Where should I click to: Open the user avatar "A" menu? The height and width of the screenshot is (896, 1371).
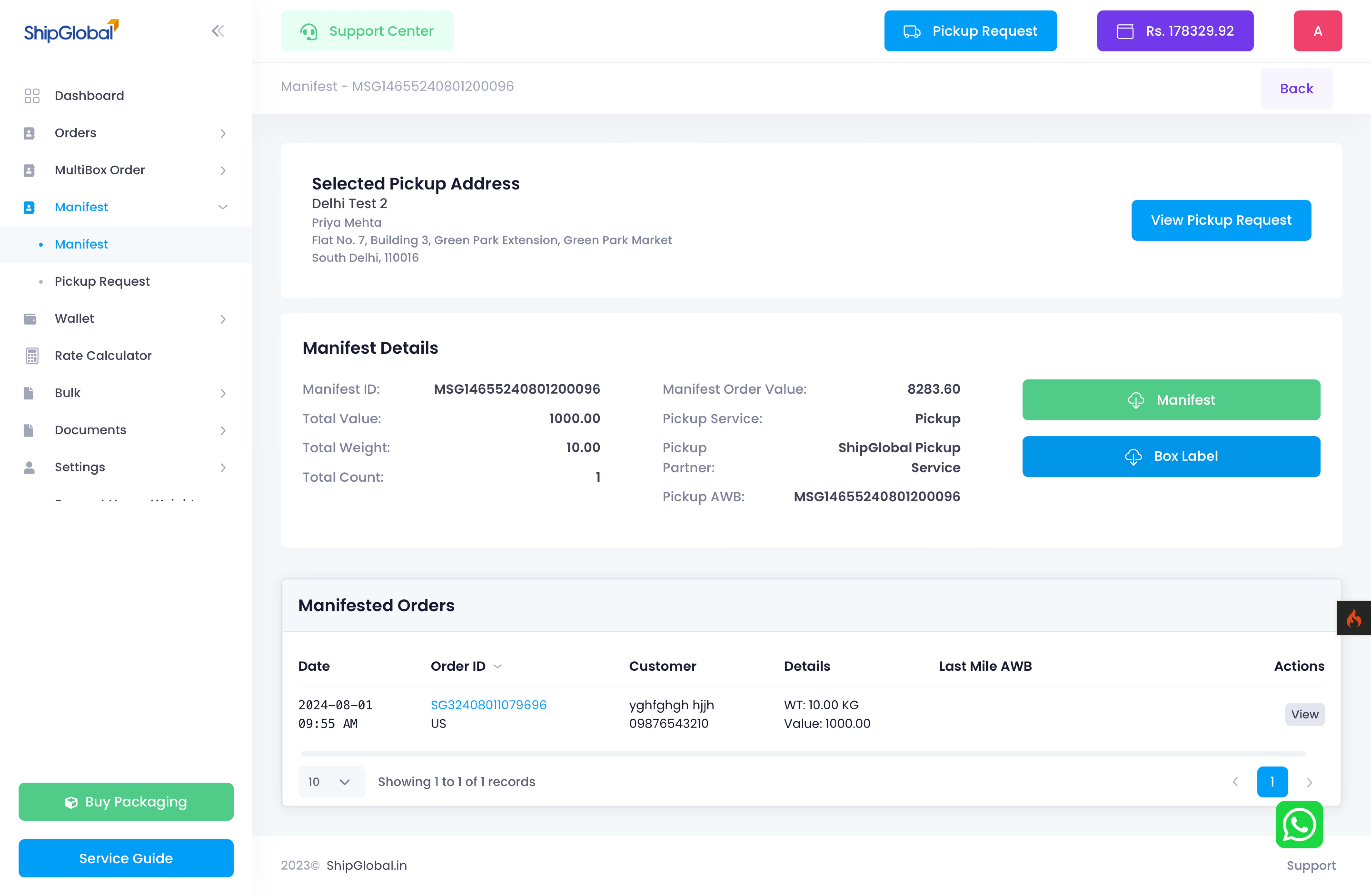click(x=1317, y=31)
